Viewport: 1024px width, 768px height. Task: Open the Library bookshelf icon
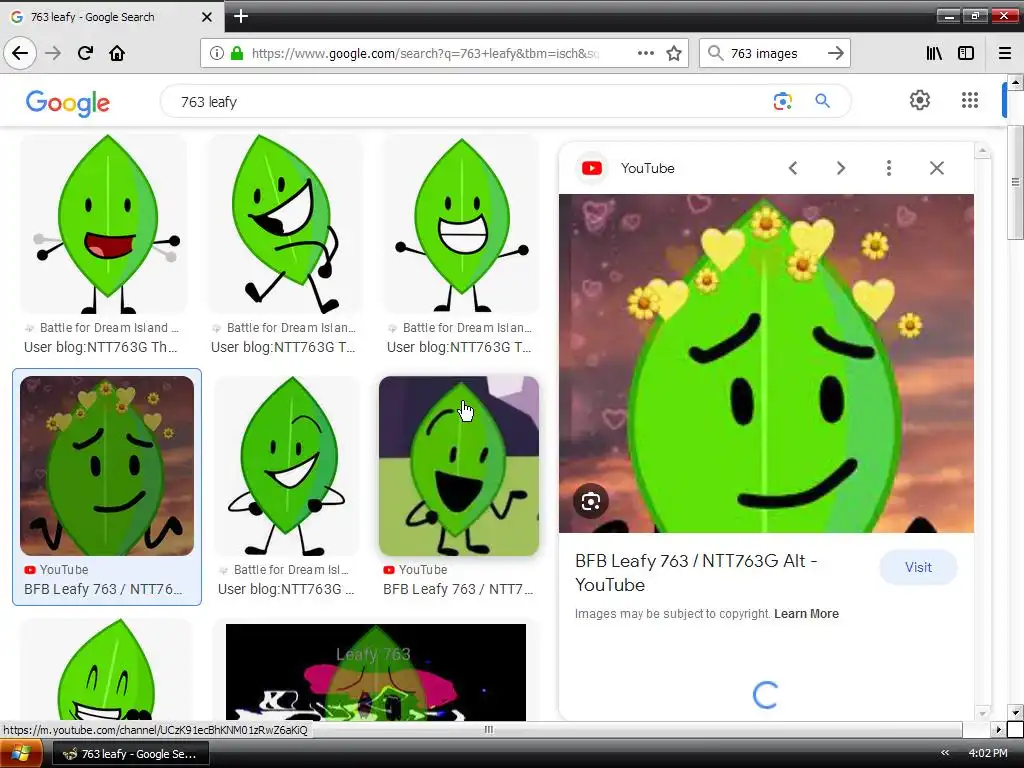[934, 53]
